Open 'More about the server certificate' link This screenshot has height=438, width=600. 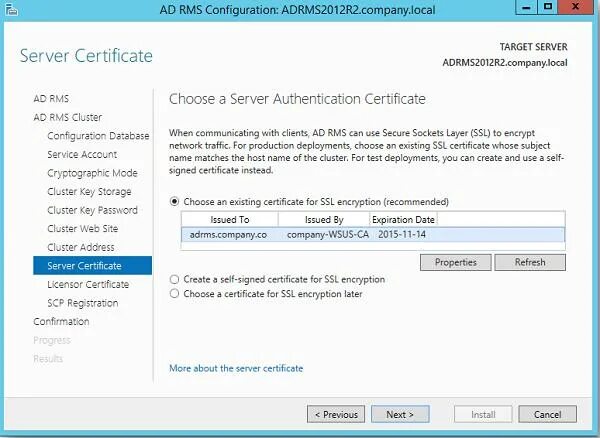[236, 368]
